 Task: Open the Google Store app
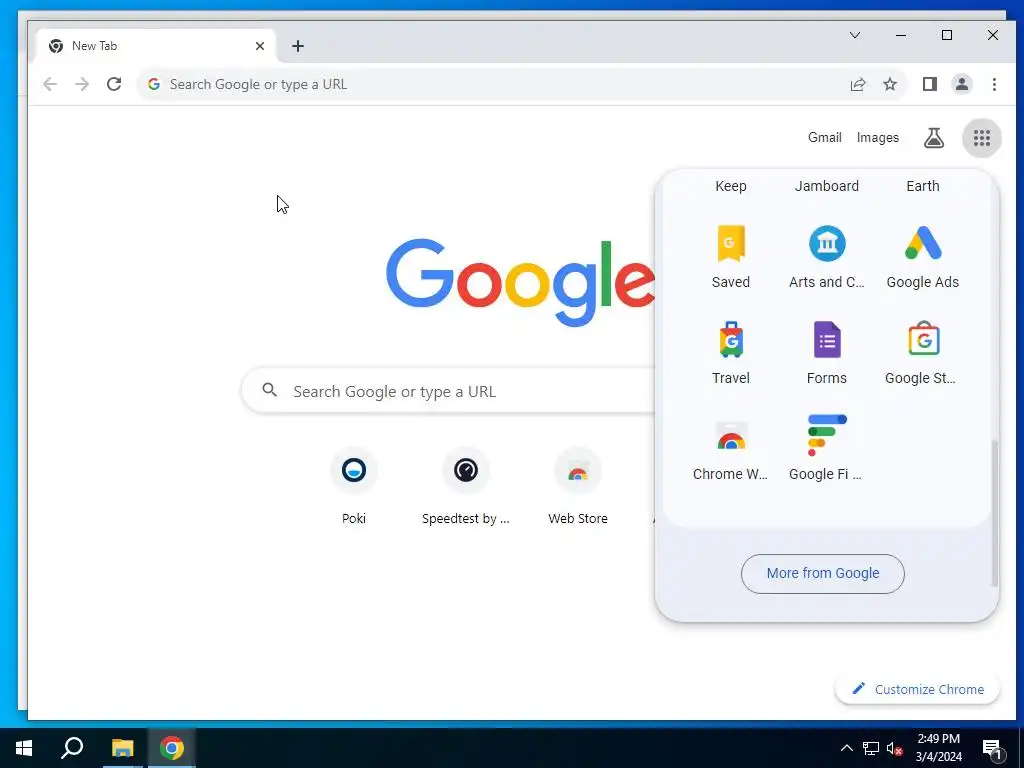[923, 353]
